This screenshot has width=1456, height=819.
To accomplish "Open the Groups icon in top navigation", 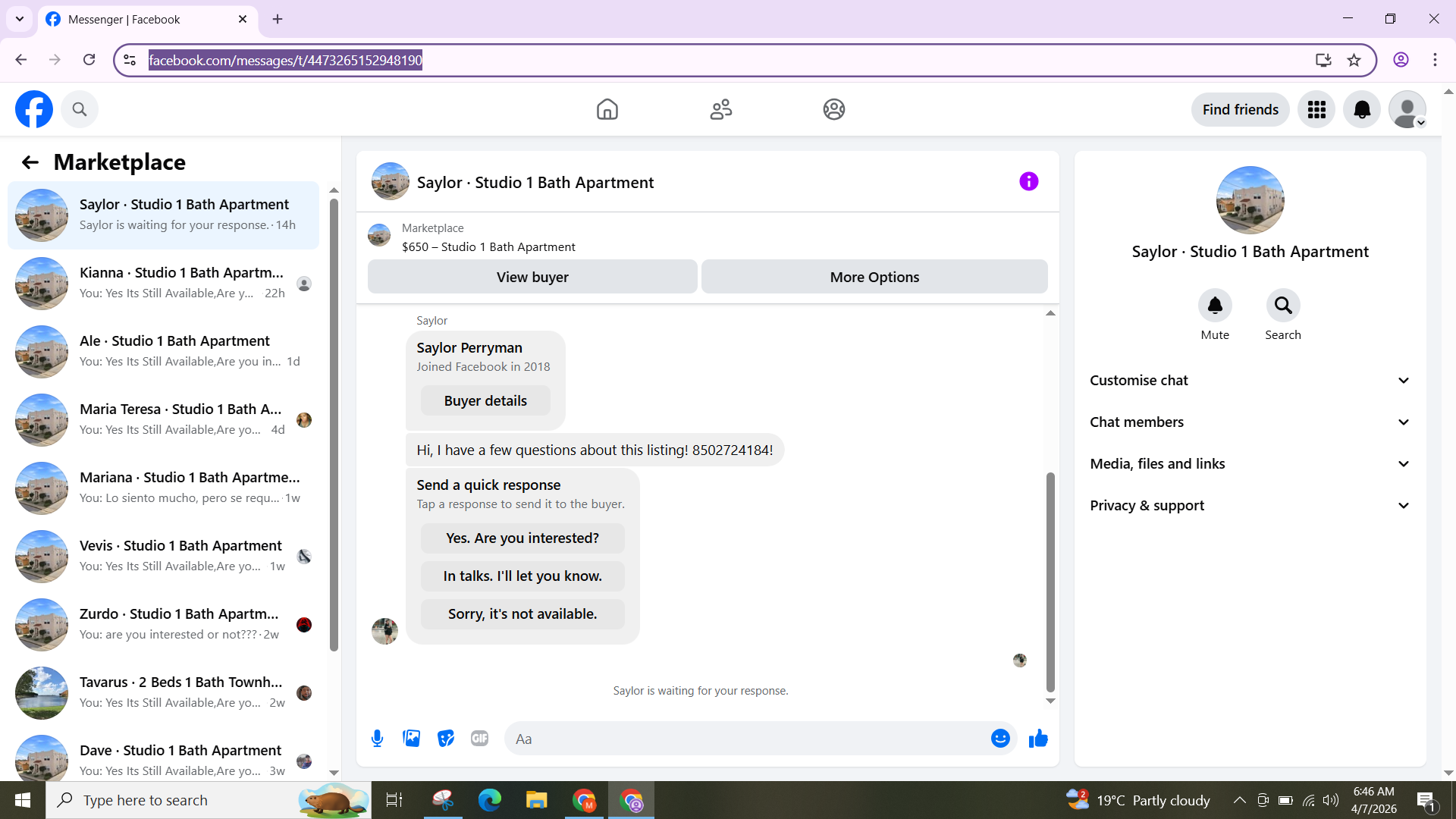I will 834,109.
